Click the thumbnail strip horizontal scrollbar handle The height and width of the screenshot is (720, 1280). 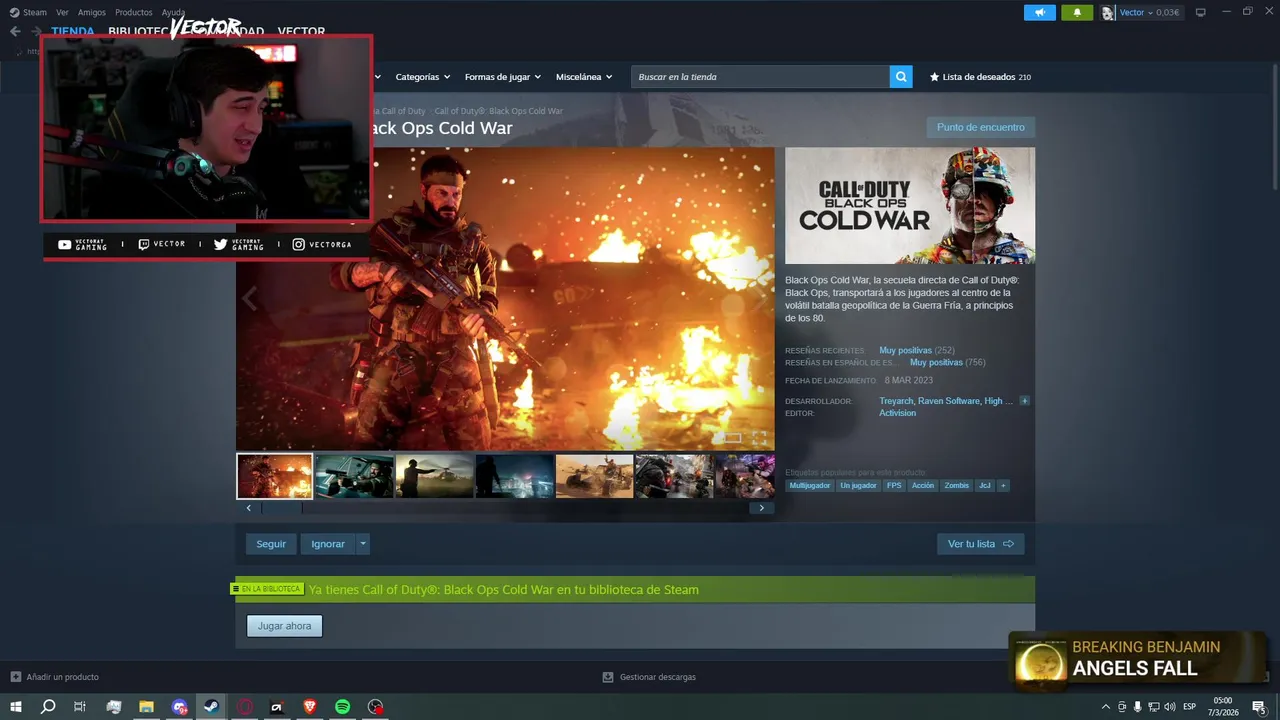pyautogui.click(x=281, y=508)
